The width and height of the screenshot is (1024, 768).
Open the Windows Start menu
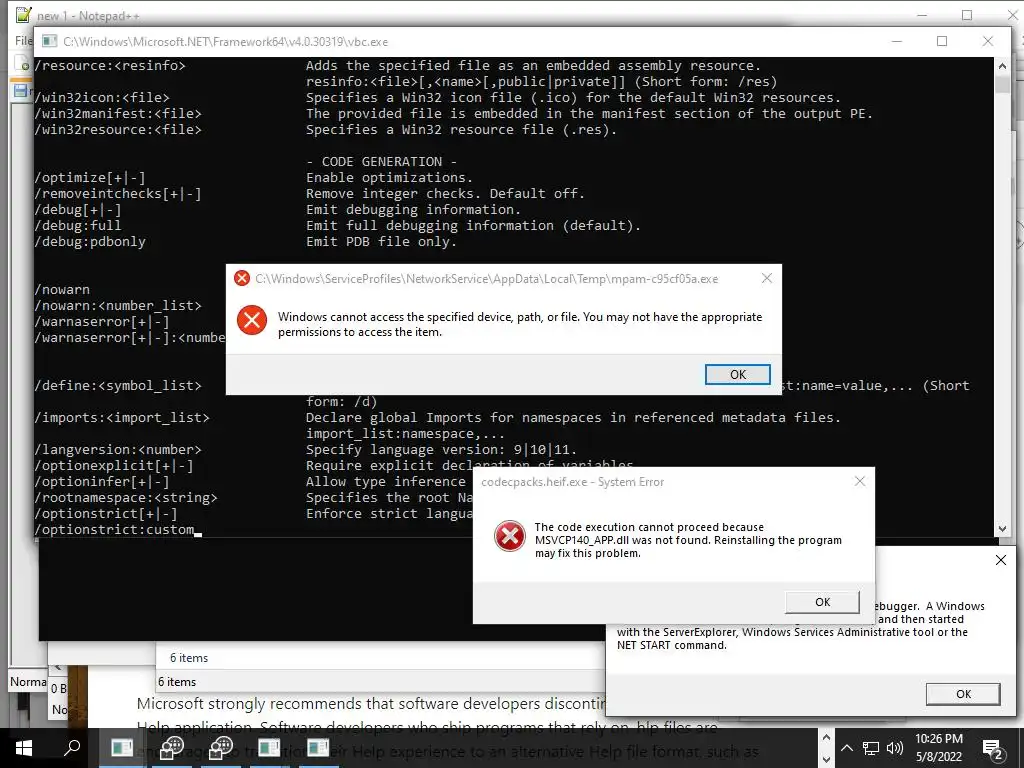[x=24, y=748]
